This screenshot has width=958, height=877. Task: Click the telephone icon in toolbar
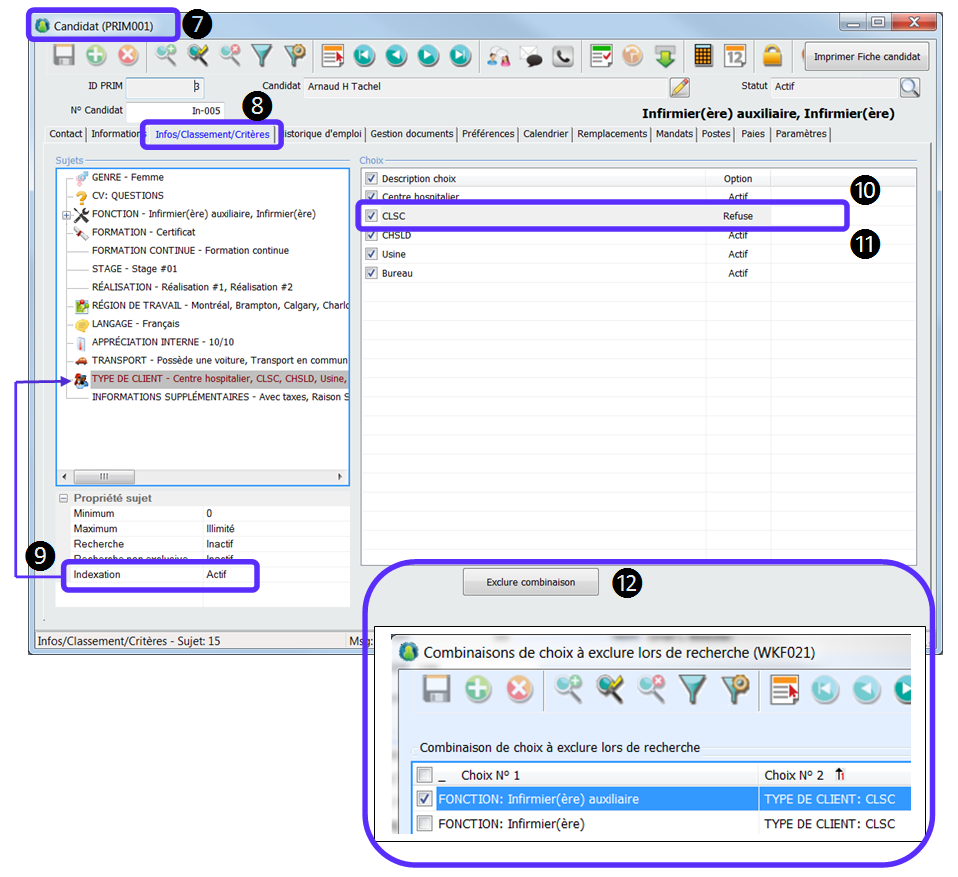(563, 56)
